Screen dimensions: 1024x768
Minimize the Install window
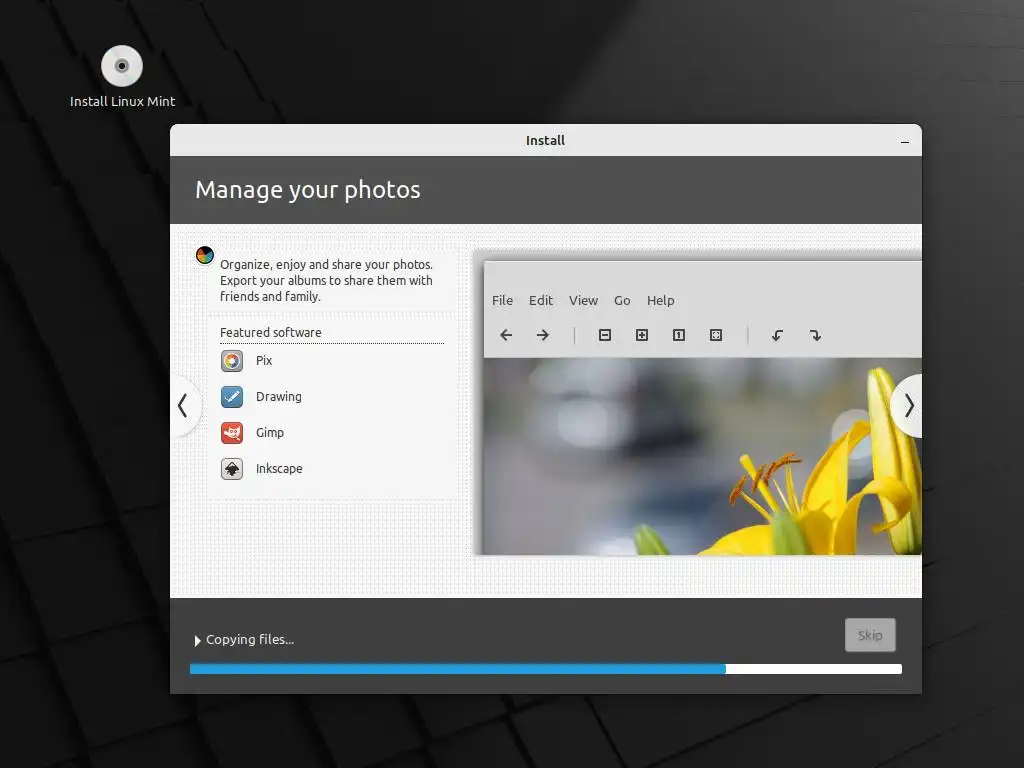(904, 141)
